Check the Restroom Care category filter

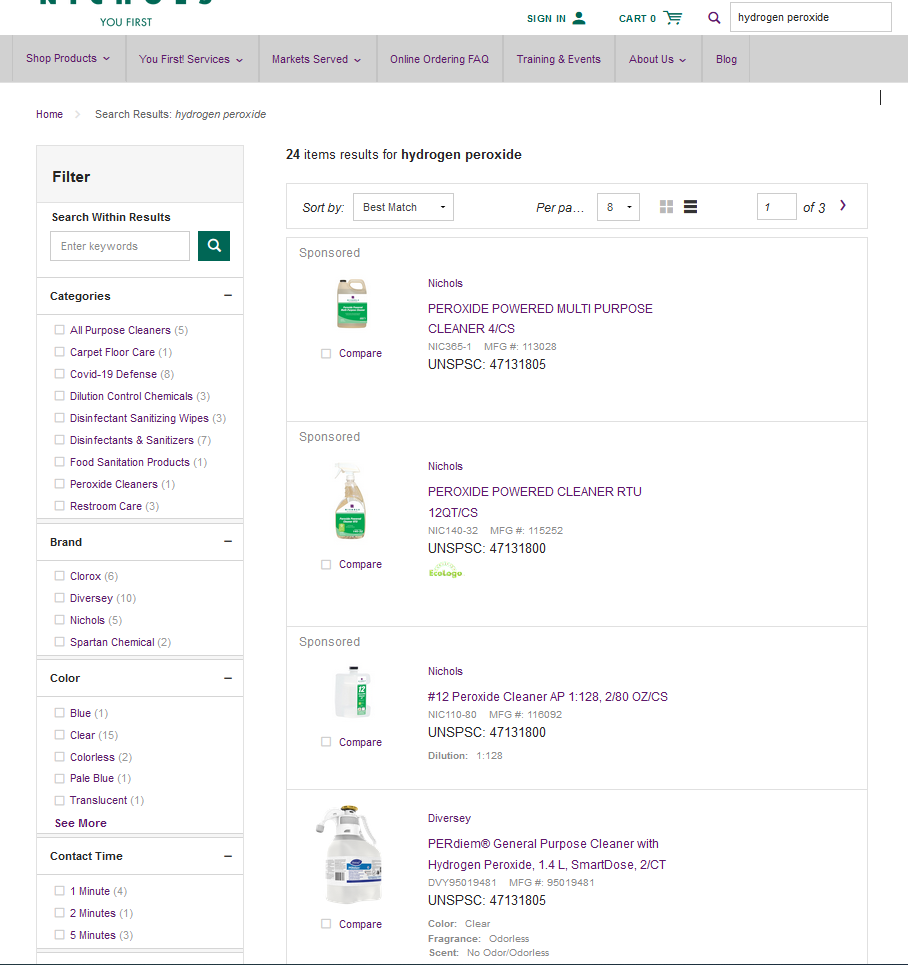pyautogui.click(x=60, y=506)
